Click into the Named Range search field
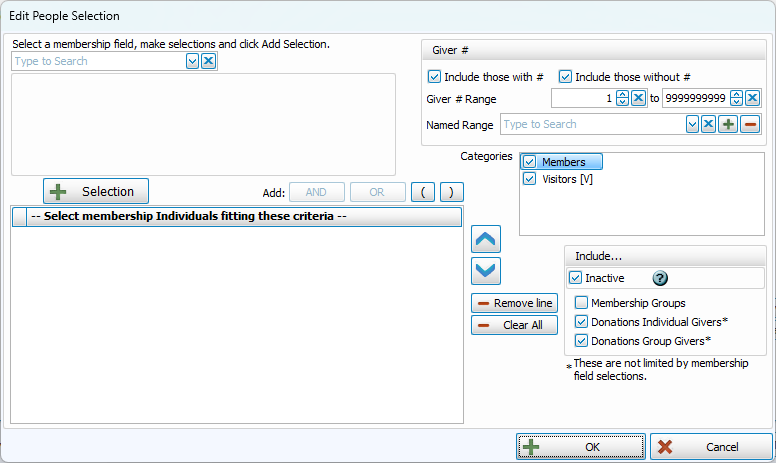This screenshot has width=776, height=463. (590, 124)
